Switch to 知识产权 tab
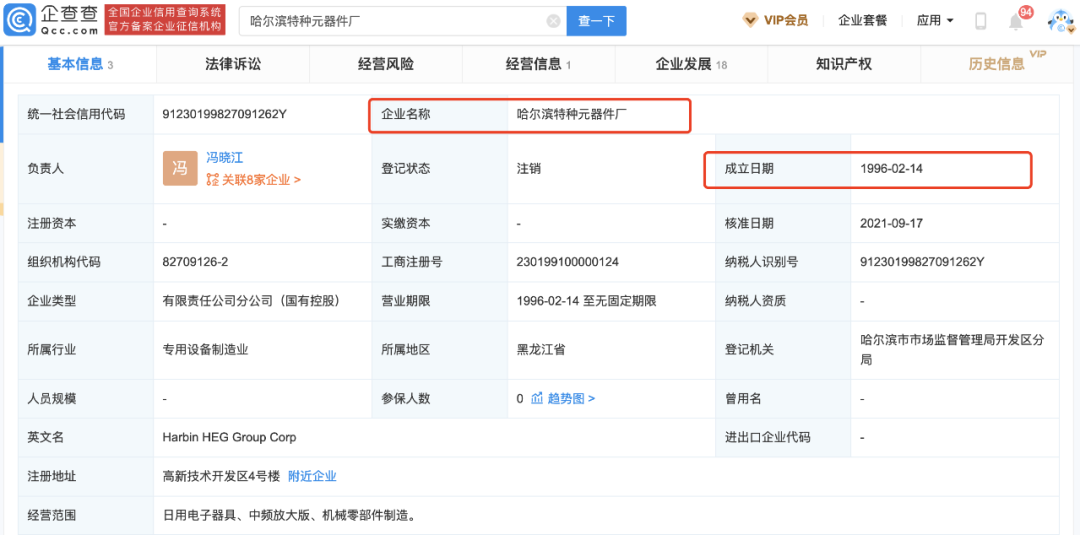The image size is (1080, 535). pyautogui.click(x=844, y=65)
